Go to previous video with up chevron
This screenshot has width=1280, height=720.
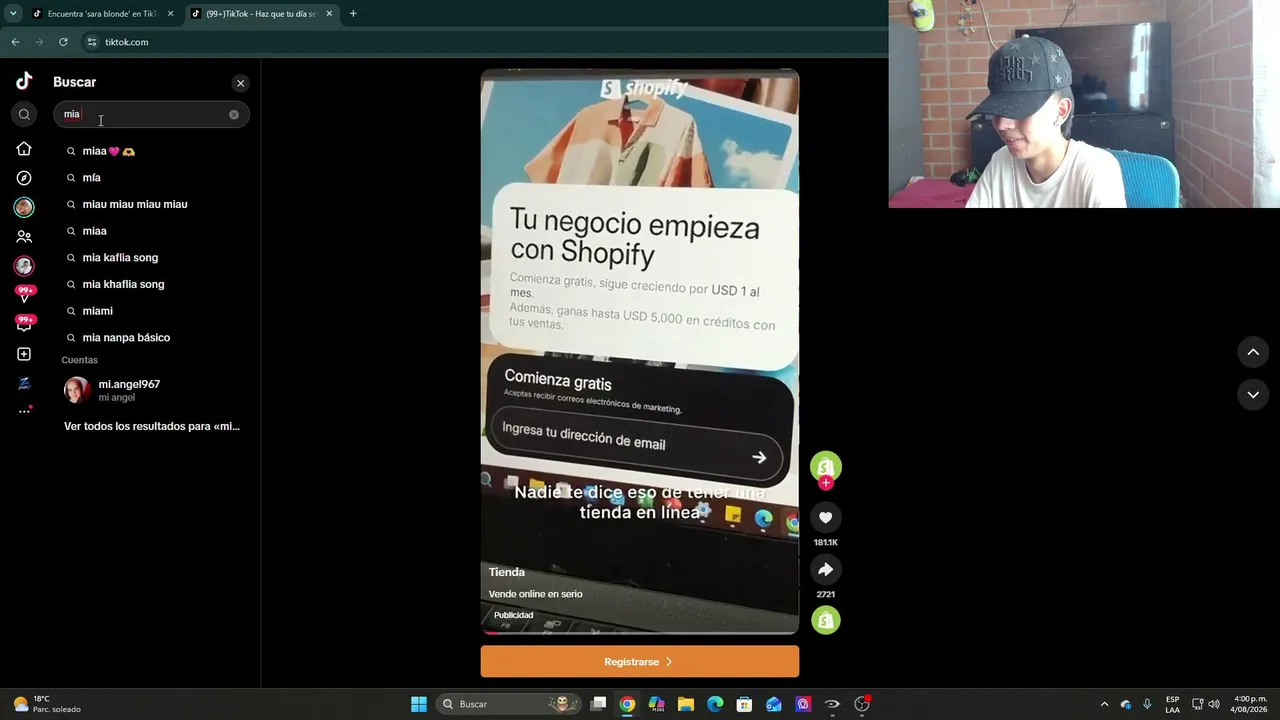tap(1253, 352)
